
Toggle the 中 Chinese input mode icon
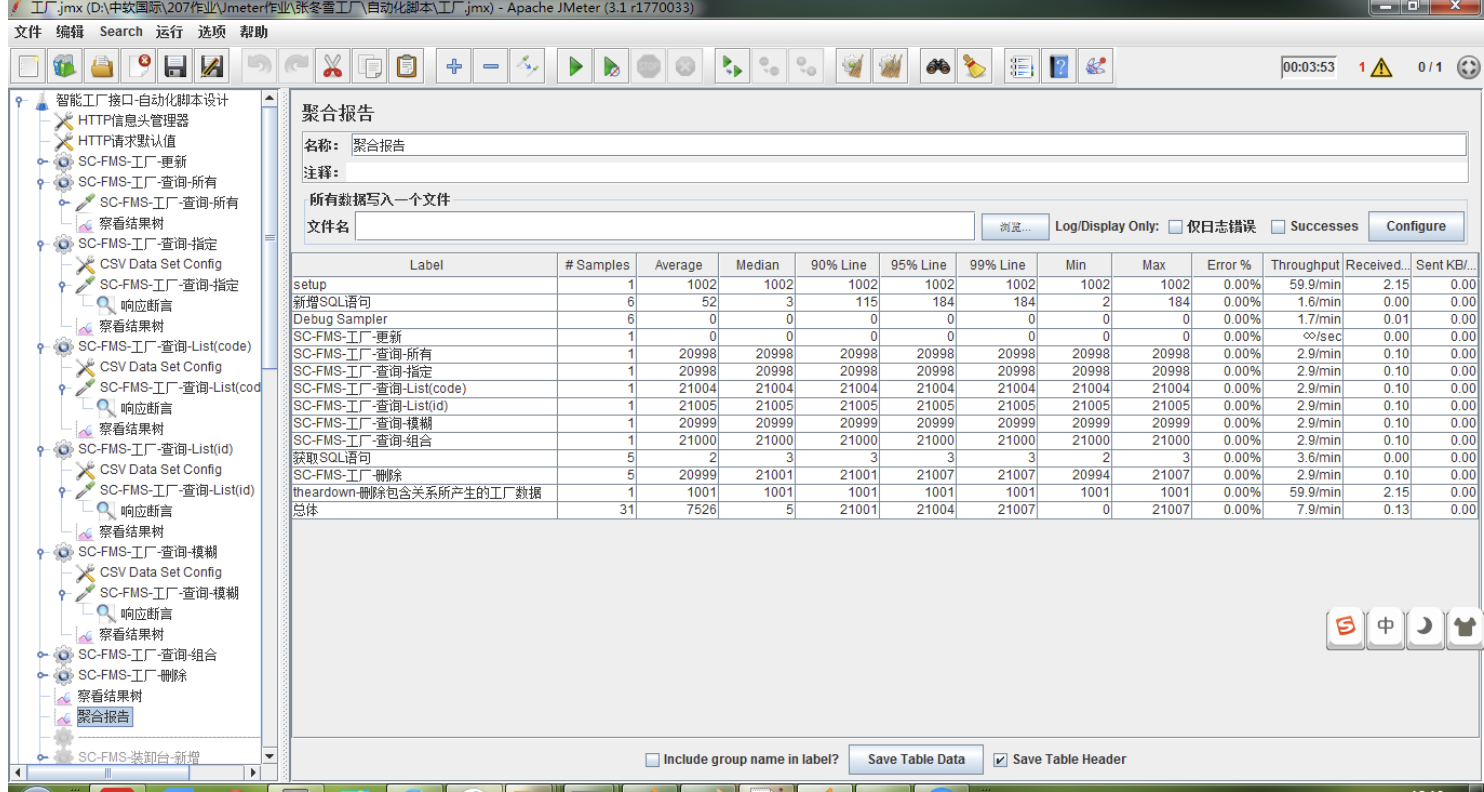coord(1386,627)
